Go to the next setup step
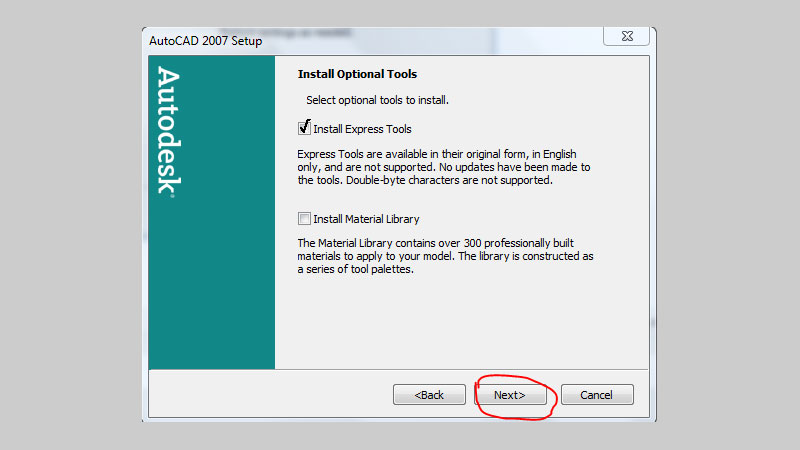800x450 pixels. 510,395
